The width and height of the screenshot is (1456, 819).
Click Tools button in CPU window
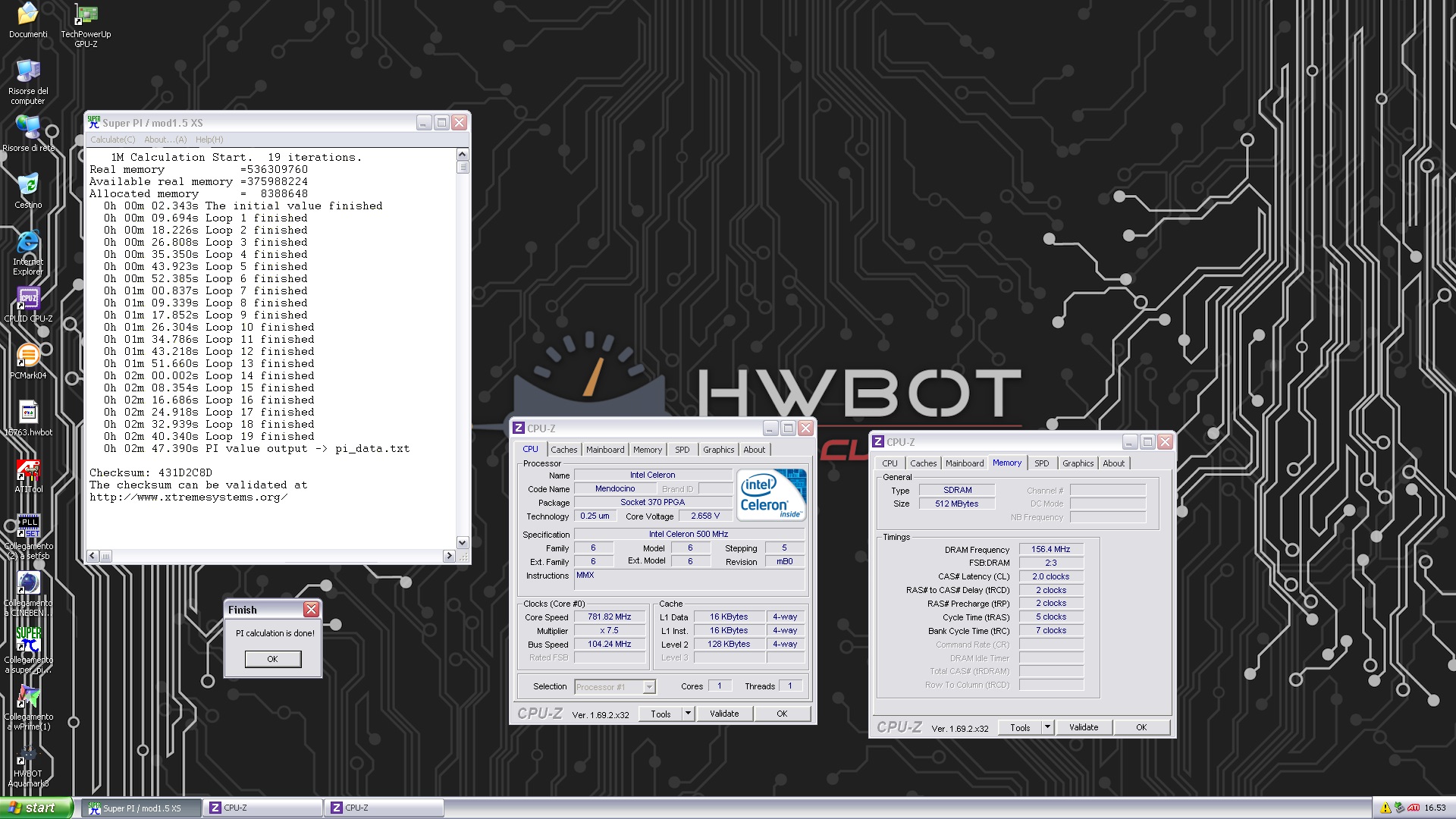pyautogui.click(x=661, y=714)
